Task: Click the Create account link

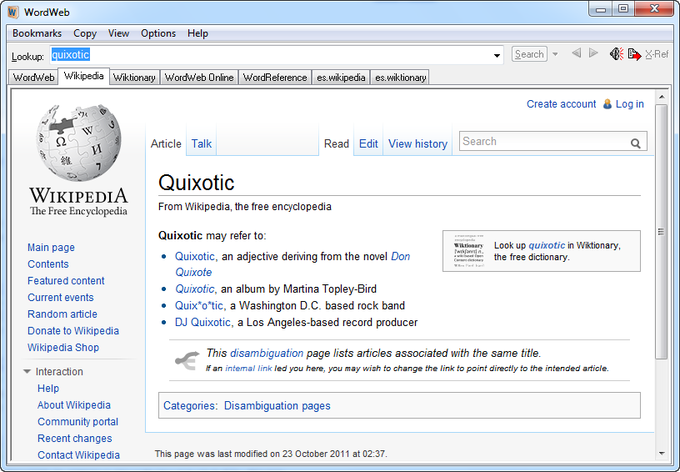Action: click(561, 104)
